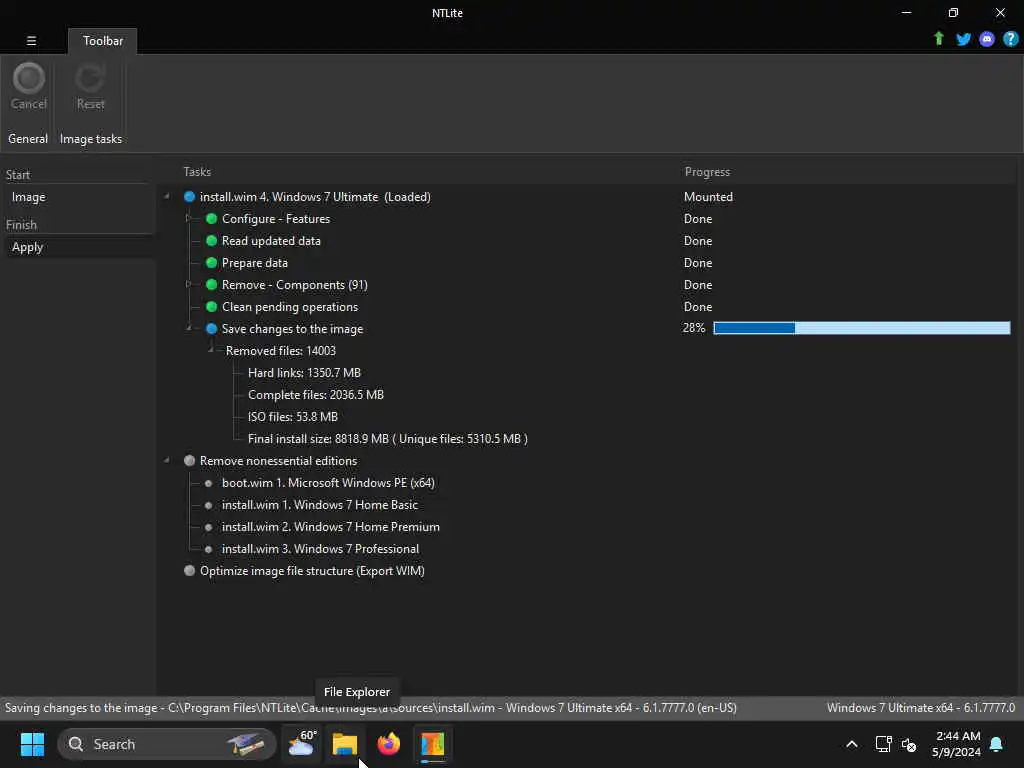The image size is (1024, 768).
Task: Click the Tasks column header
Action: pyautogui.click(x=197, y=172)
